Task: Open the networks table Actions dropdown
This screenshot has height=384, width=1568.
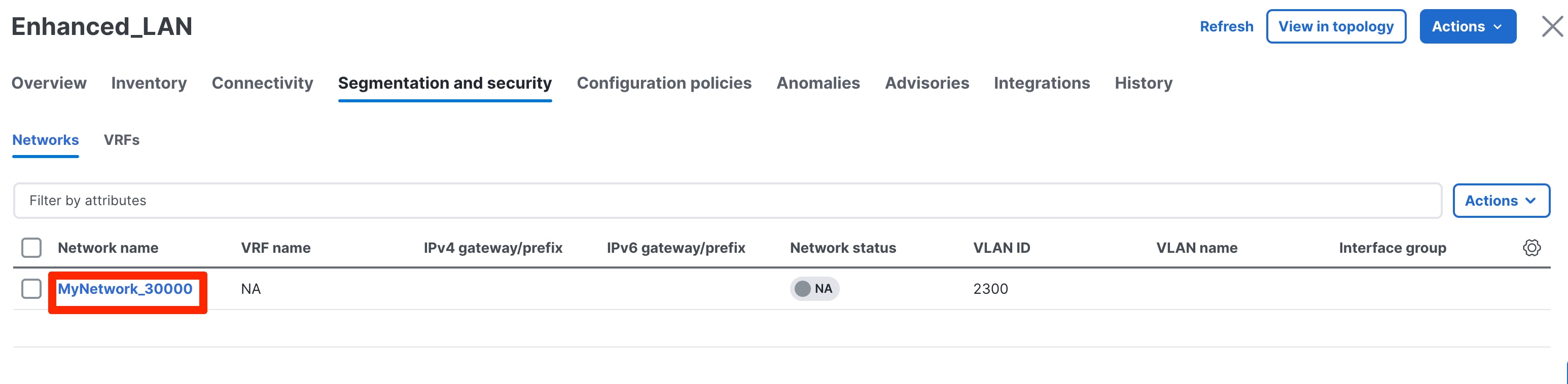Action: (x=1501, y=201)
